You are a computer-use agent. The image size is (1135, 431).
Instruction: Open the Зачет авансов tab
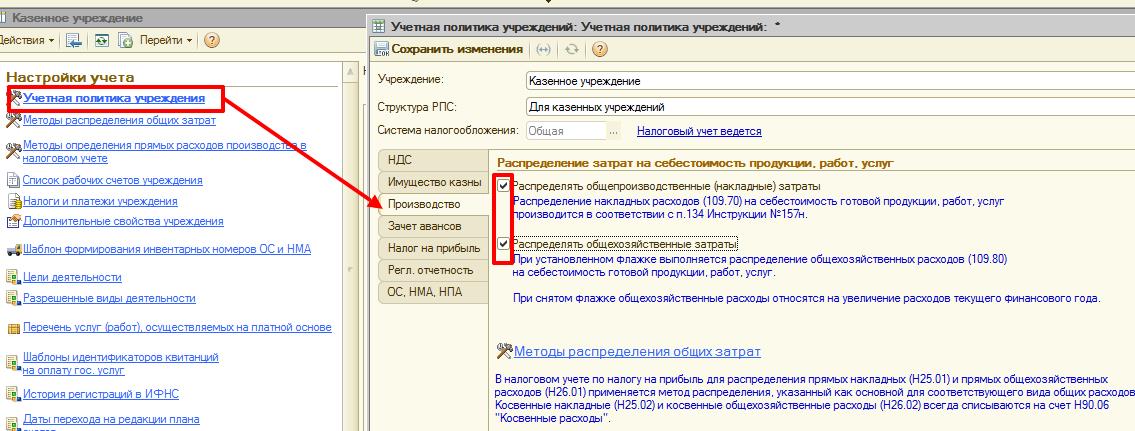coord(423,226)
